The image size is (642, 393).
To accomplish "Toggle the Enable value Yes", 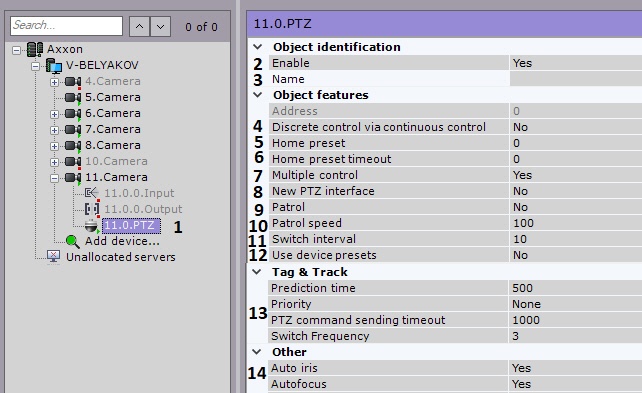I will pos(576,63).
